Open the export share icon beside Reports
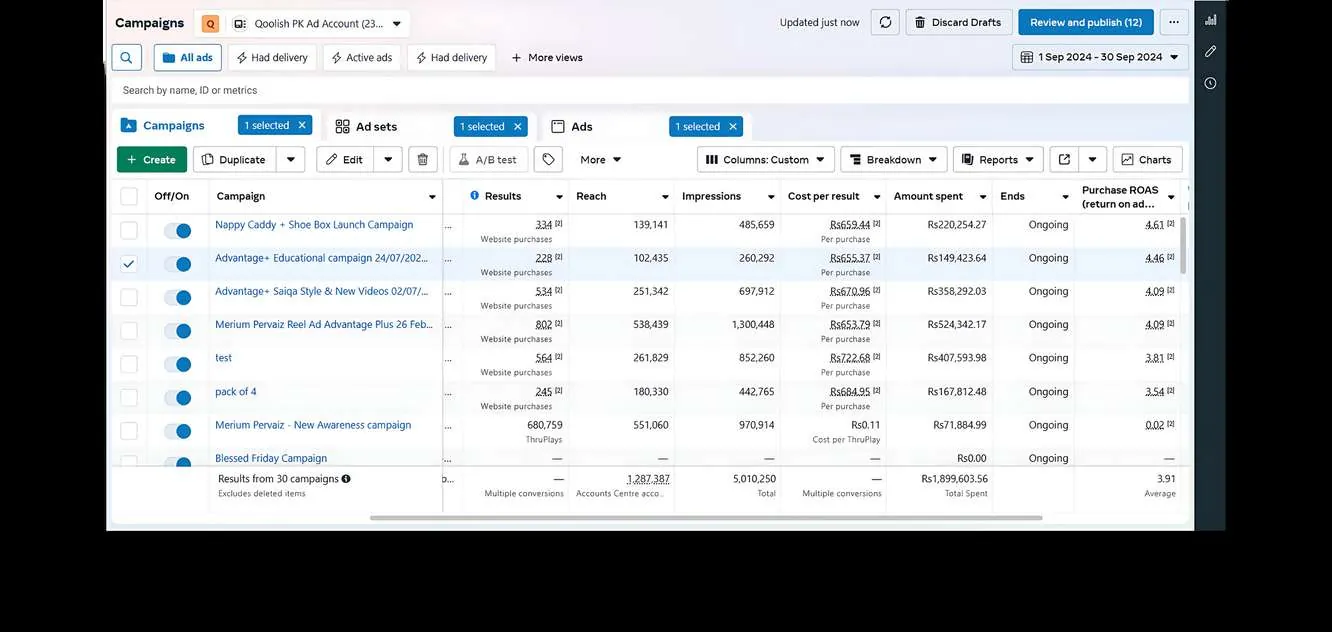The height and width of the screenshot is (632, 1332). 1064,159
